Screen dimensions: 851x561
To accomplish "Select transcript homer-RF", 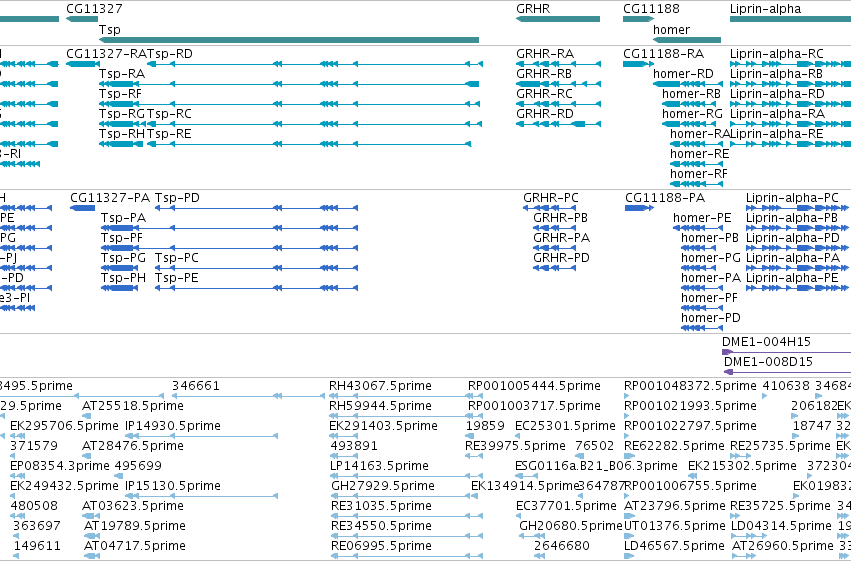I will [698, 174].
